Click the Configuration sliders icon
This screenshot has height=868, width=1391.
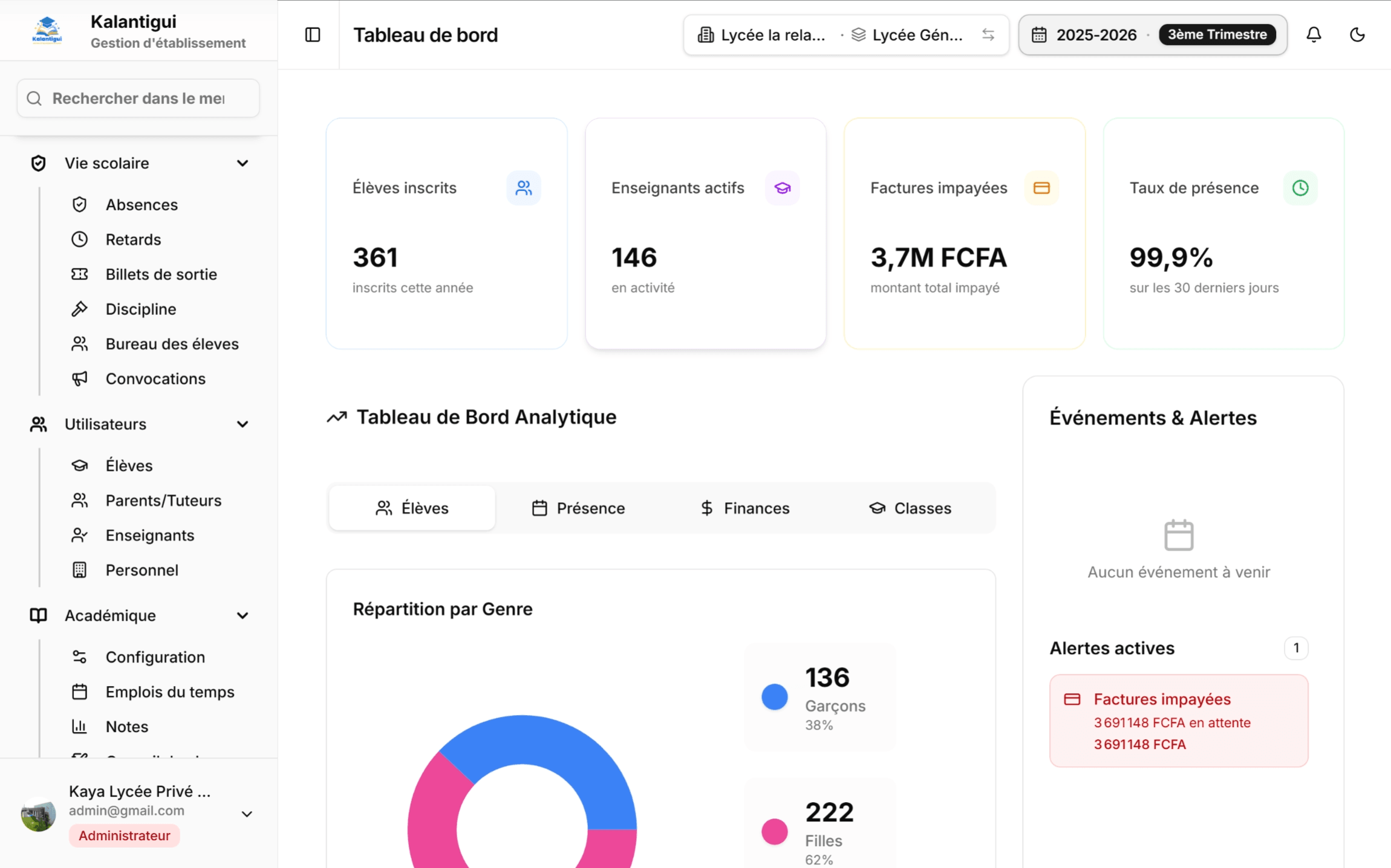pos(79,657)
